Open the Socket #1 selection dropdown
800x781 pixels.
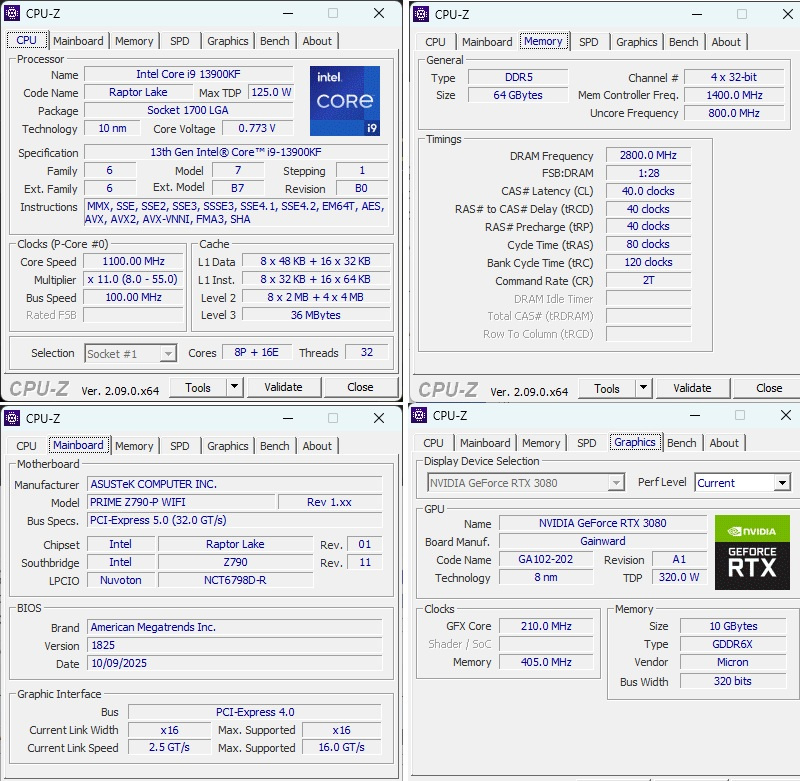(x=167, y=353)
